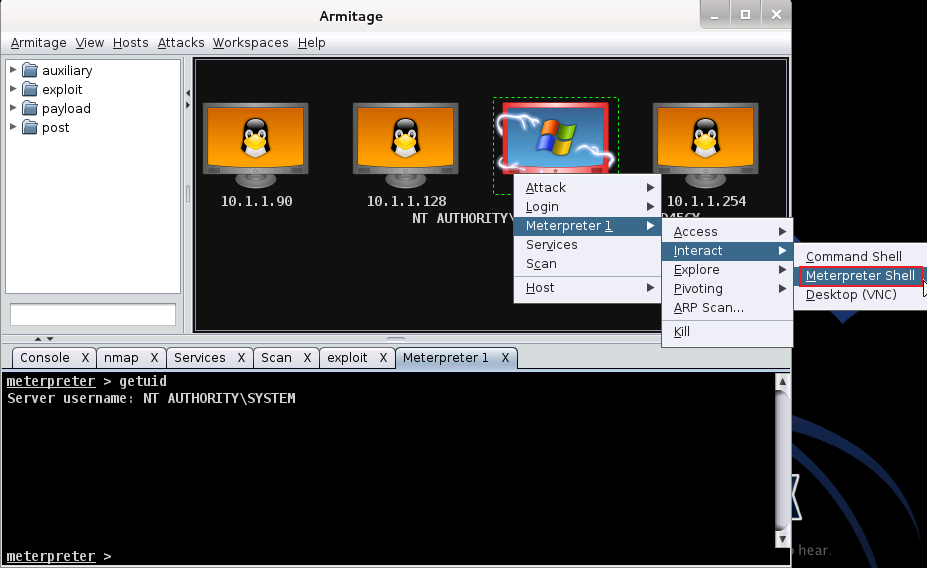Close the Armitage window
Screen dimensions: 927x568
776,15
